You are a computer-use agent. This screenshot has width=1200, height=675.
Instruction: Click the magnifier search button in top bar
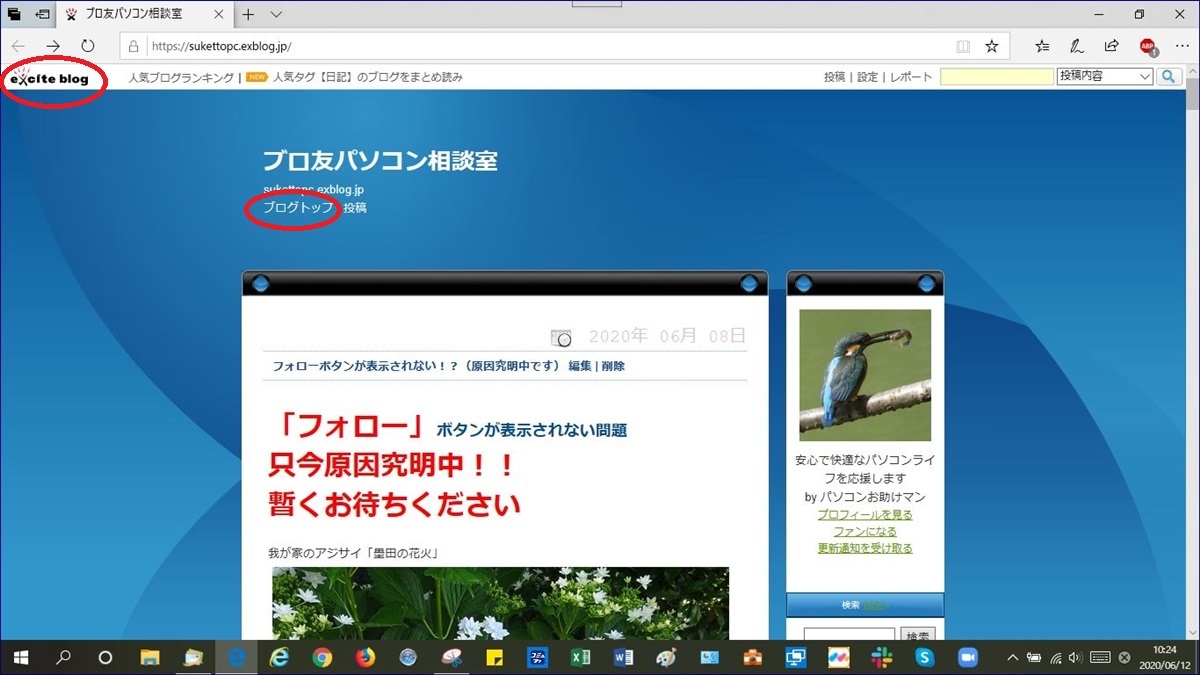point(1169,77)
